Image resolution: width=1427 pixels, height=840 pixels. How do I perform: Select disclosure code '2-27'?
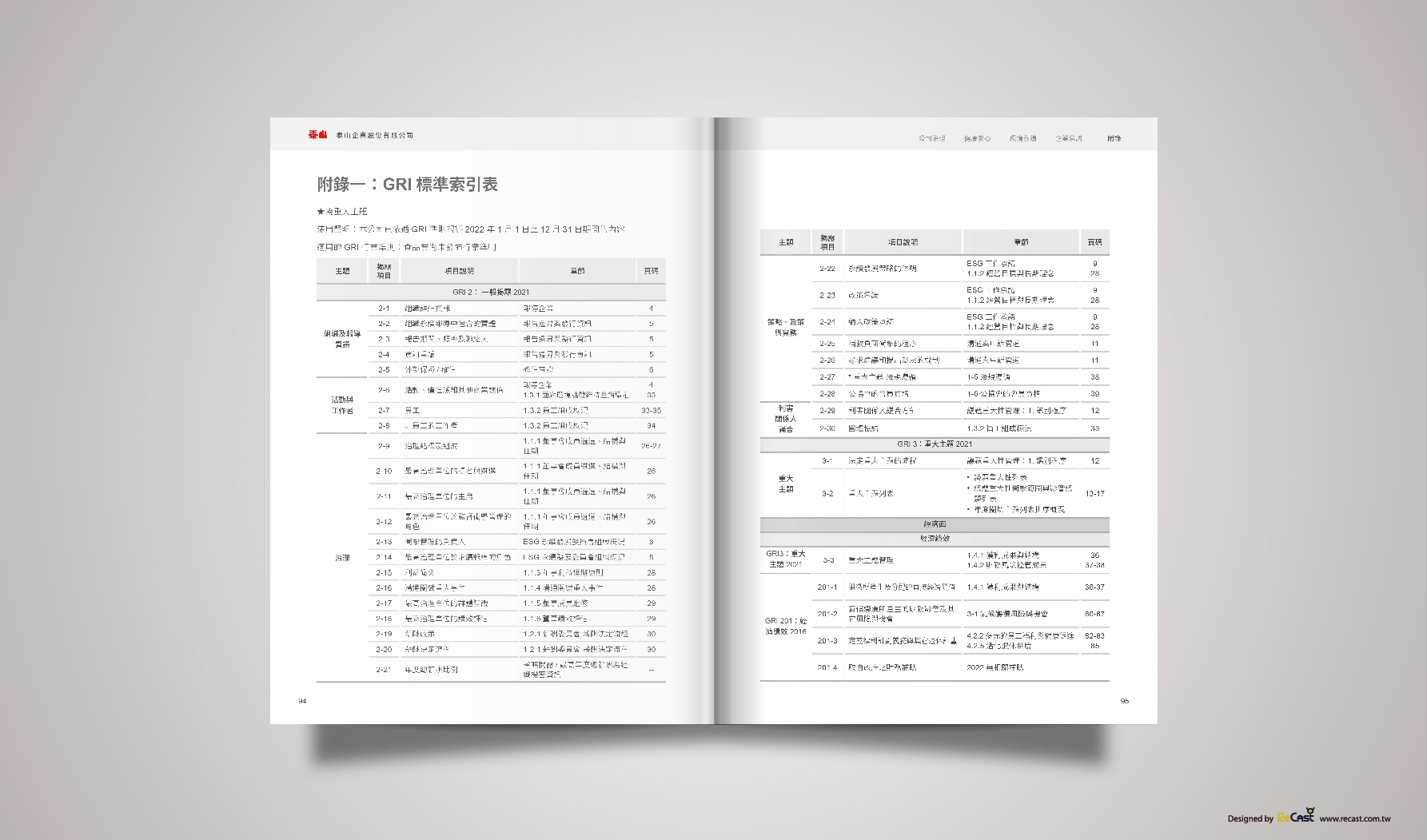pos(827,377)
